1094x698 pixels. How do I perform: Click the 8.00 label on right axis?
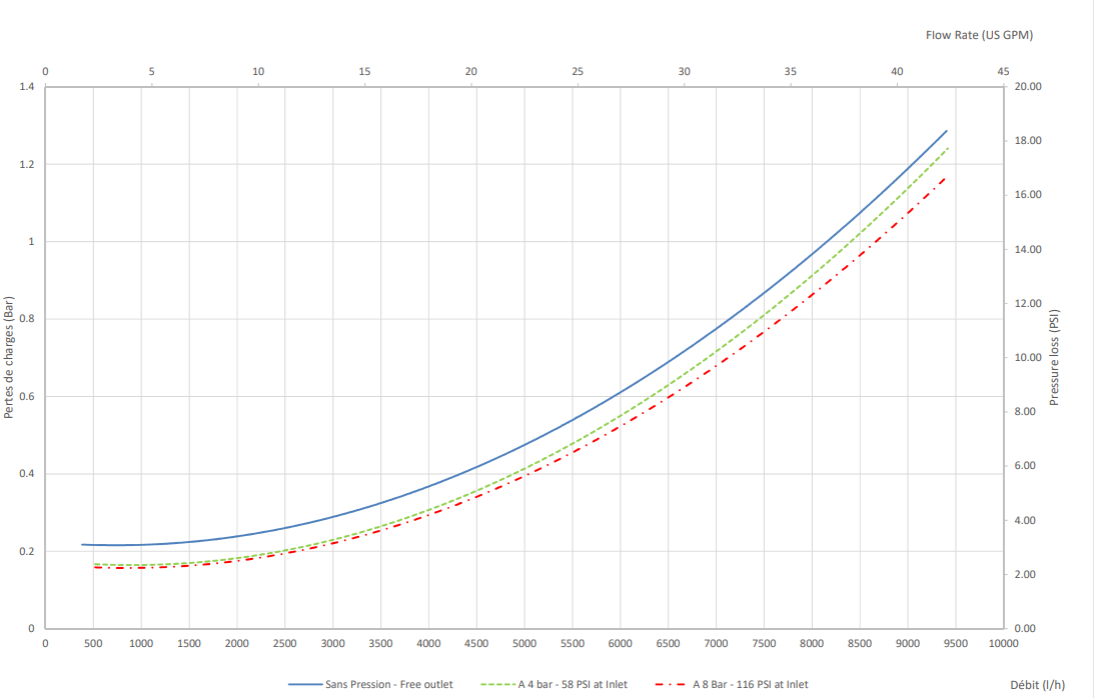(x=1025, y=412)
